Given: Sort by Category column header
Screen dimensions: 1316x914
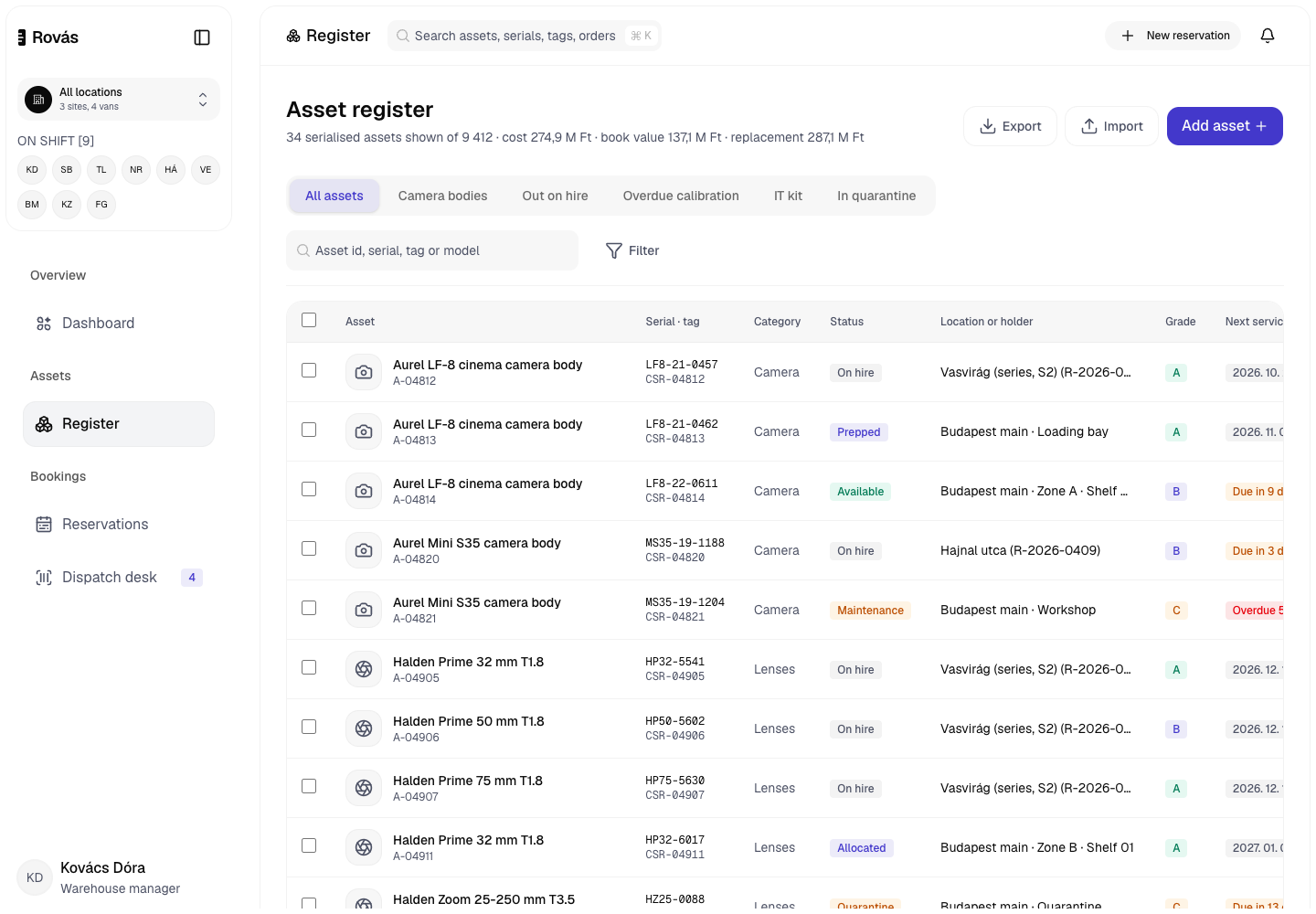Looking at the screenshot, I should [x=777, y=322].
